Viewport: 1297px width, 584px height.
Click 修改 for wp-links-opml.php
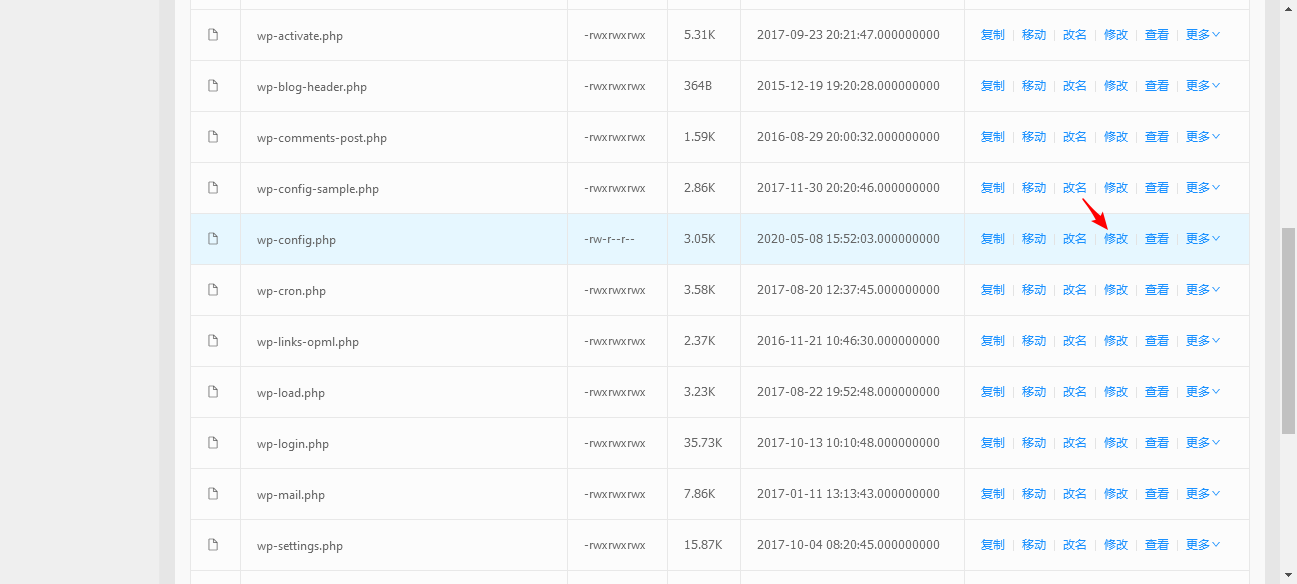(1116, 341)
